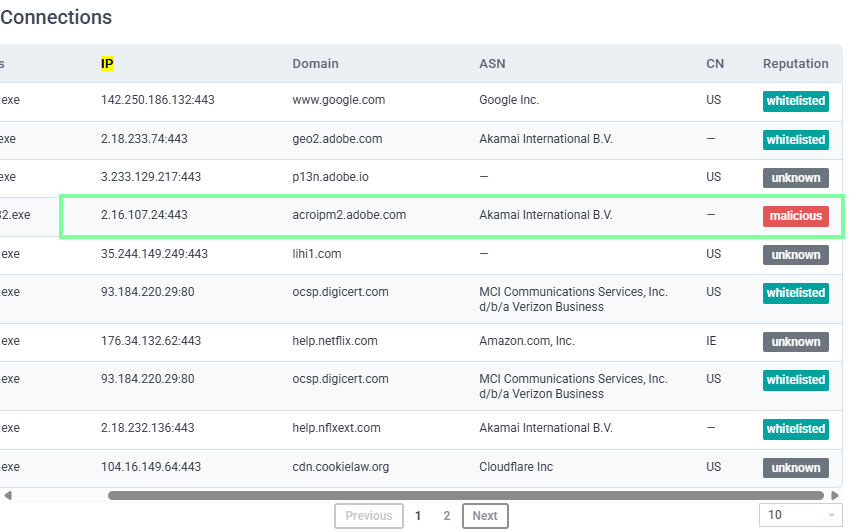
Task: Go to page 2 of connections
Action: (447, 516)
